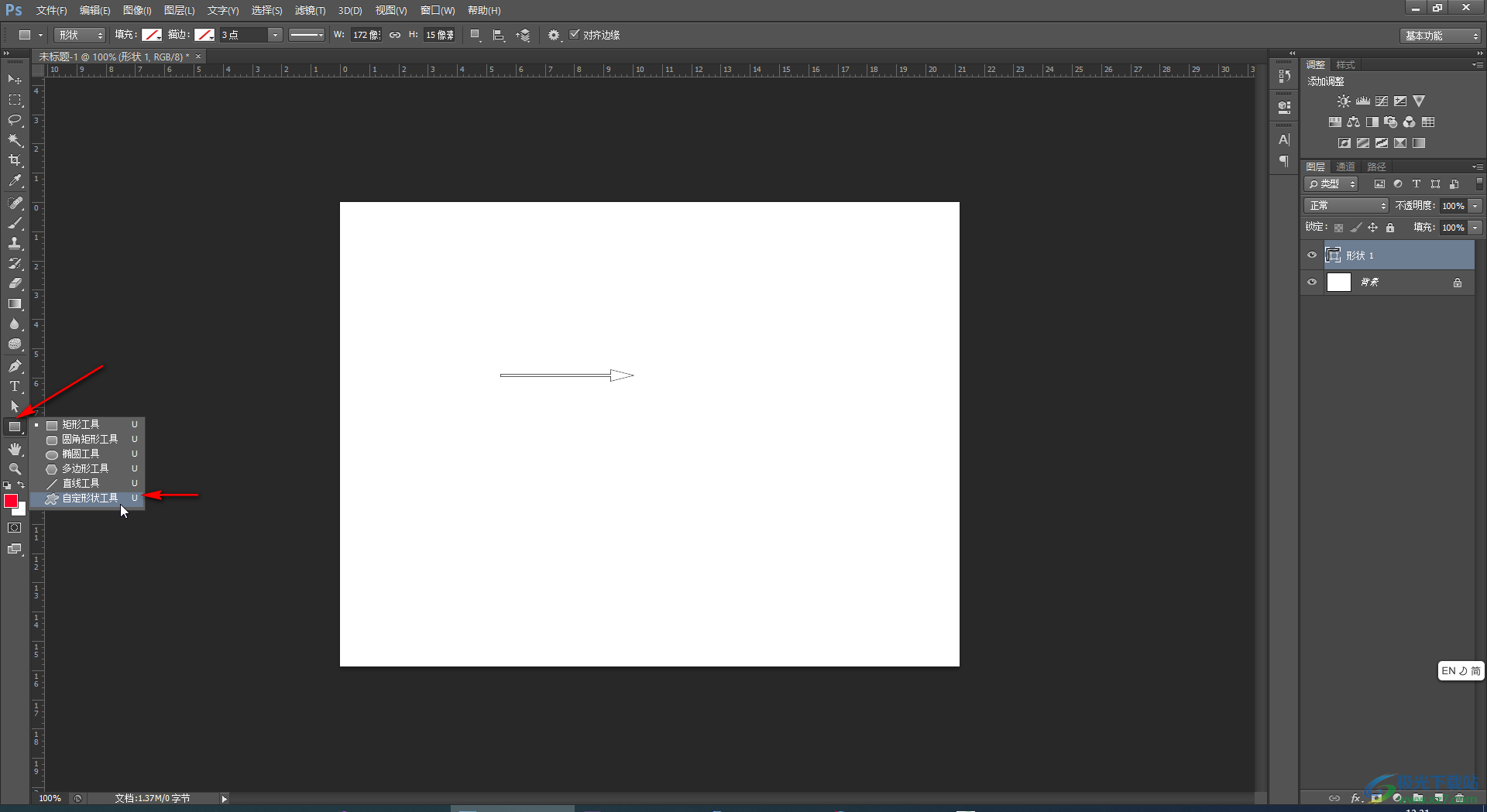Open the red foreground color picker

click(x=11, y=501)
